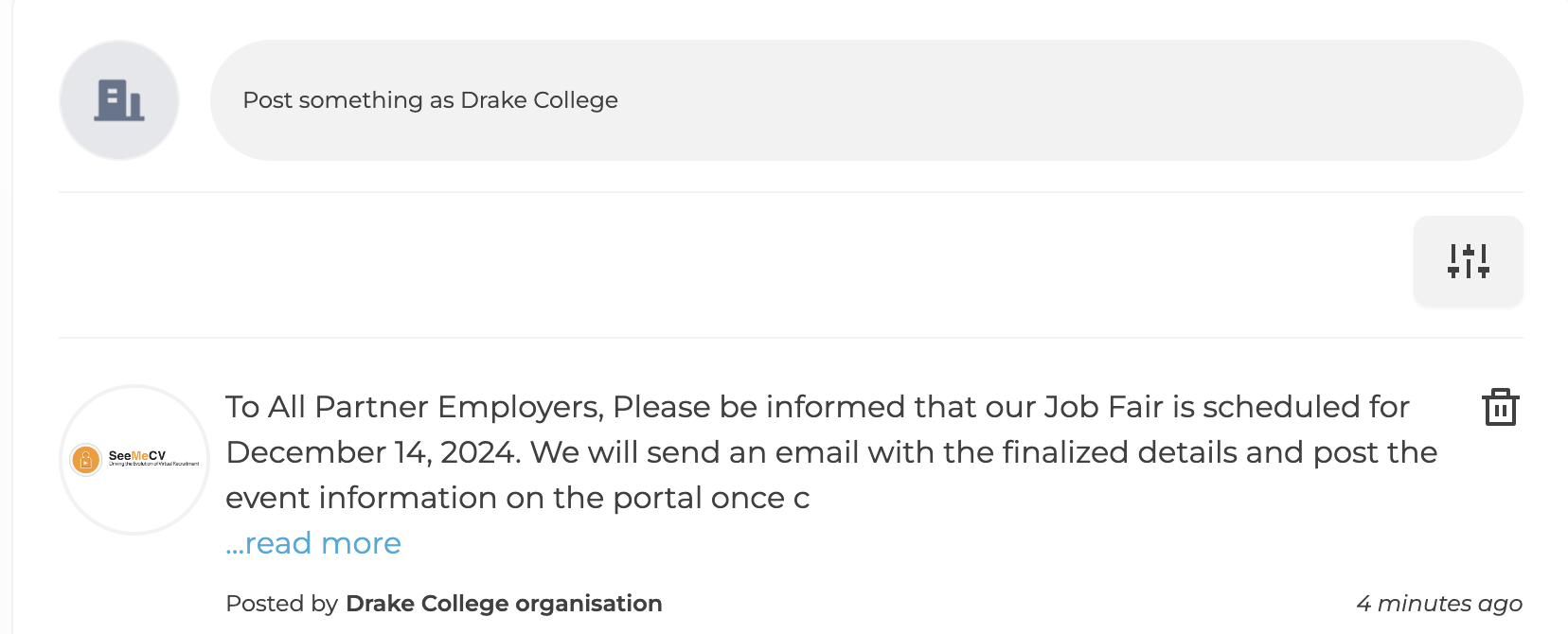Screen dimensions: 1568x634
Task: Open the feed filter sliders icon
Action: pyautogui.click(x=1468, y=261)
